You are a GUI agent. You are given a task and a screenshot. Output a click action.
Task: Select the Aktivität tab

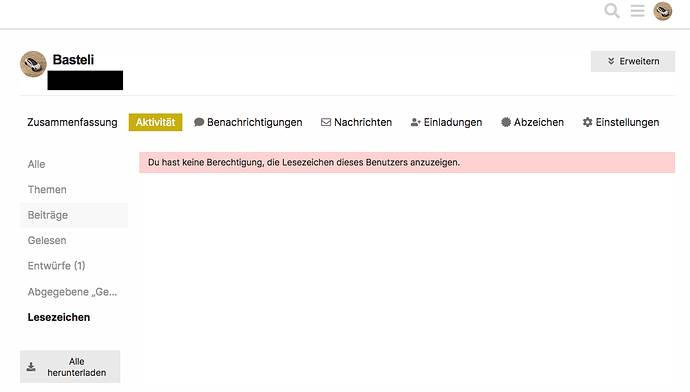(x=155, y=122)
